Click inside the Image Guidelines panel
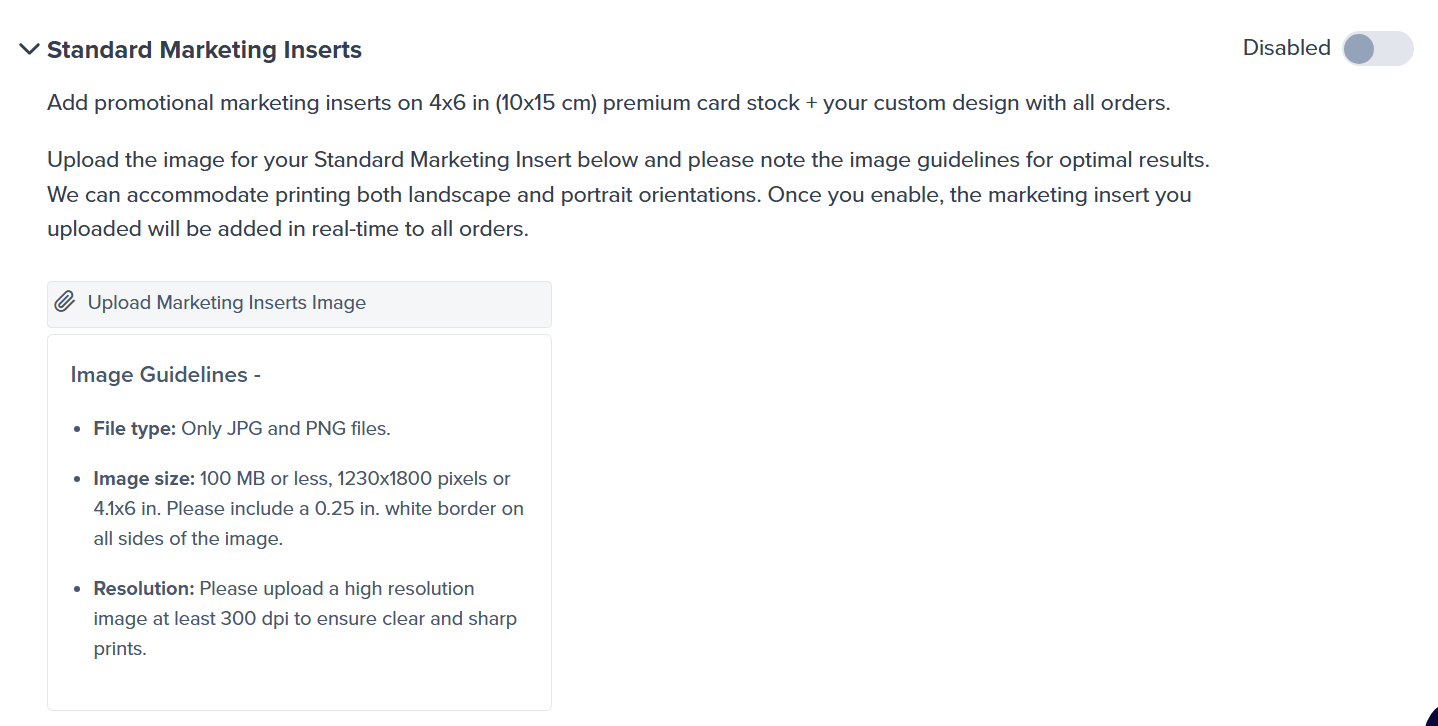Image resolution: width=1438 pixels, height=726 pixels. (298, 520)
